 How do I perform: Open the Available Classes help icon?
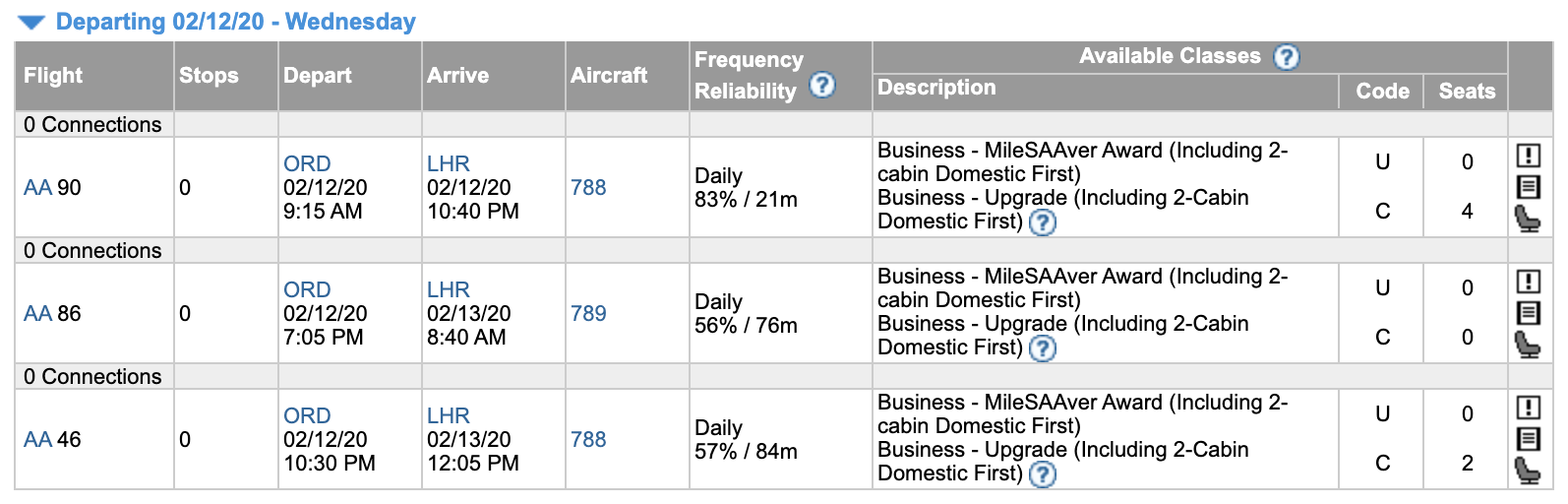click(1286, 57)
